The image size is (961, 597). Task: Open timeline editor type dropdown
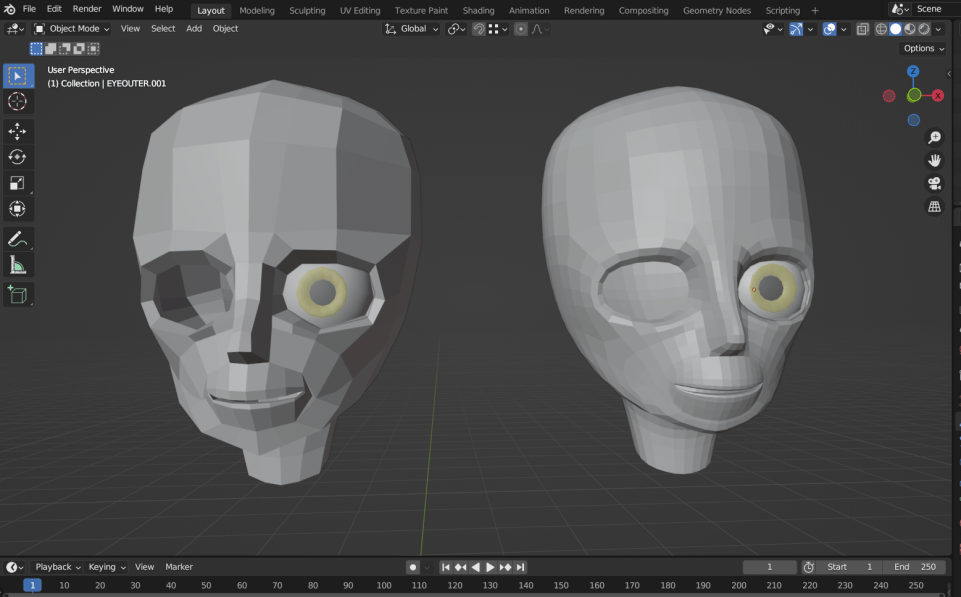pyautogui.click(x=15, y=567)
